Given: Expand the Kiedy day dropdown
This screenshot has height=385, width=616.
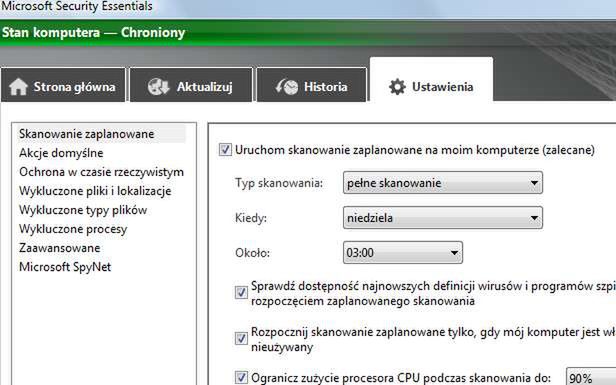Looking at the screenshot, I should [443, 218].
